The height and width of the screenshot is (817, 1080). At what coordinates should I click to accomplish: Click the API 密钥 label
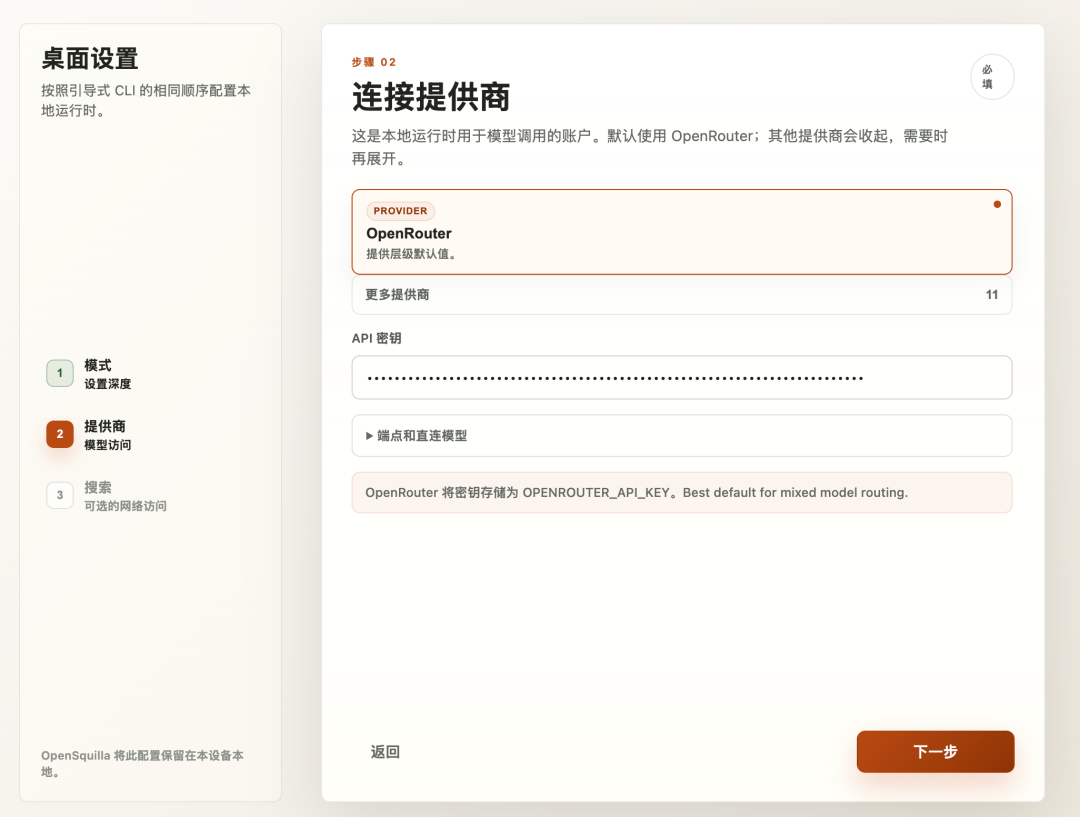click(376, 338)
